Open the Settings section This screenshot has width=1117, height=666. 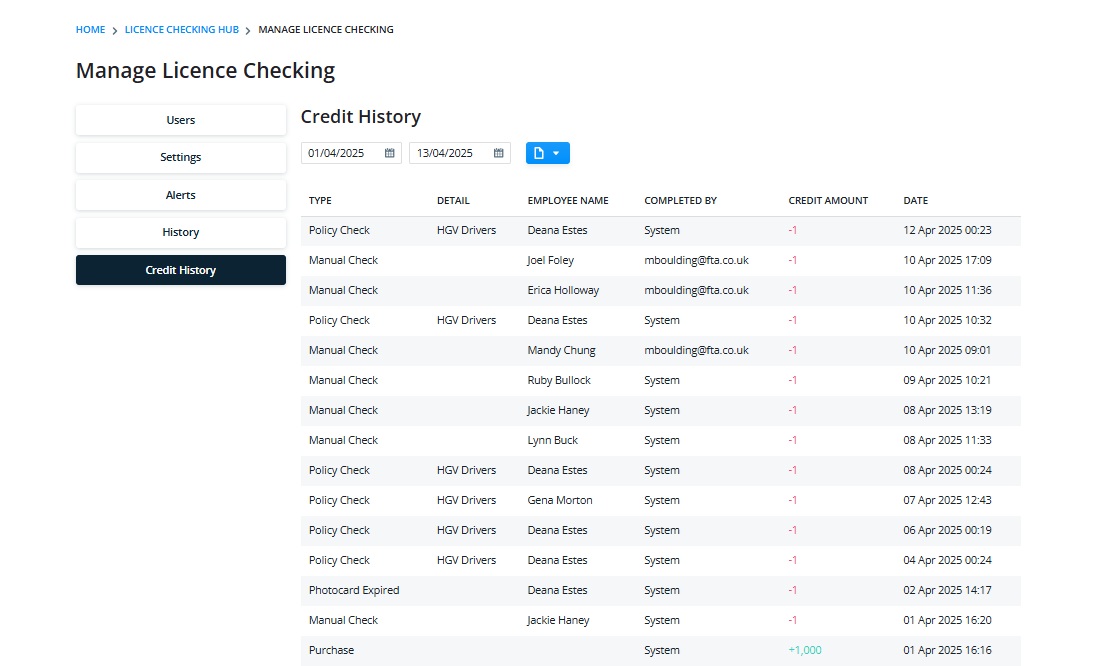[x=181, y=157]
